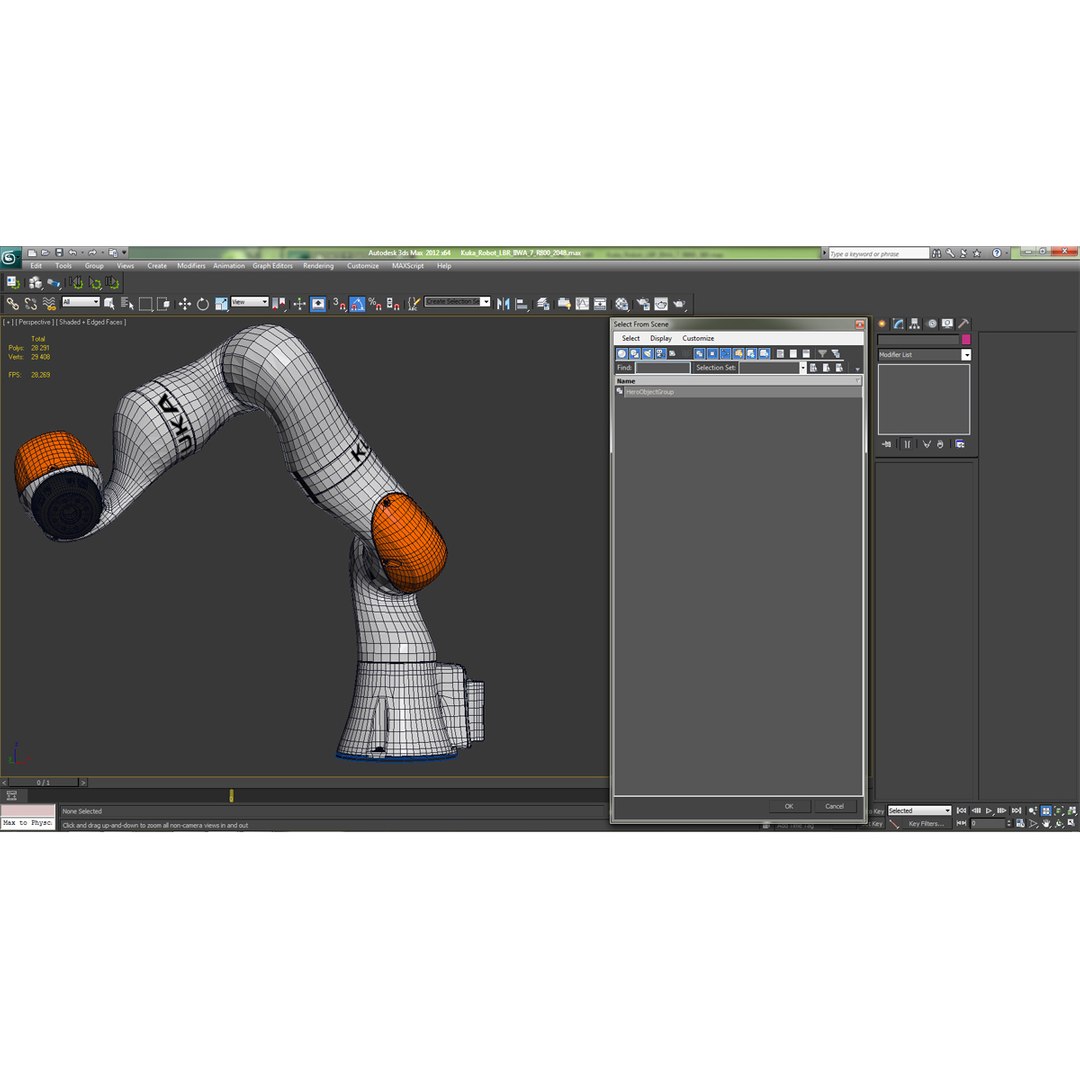Click the Play Animation button
Viewport: 1080px width, 1080px height.
tap(989, 811)
